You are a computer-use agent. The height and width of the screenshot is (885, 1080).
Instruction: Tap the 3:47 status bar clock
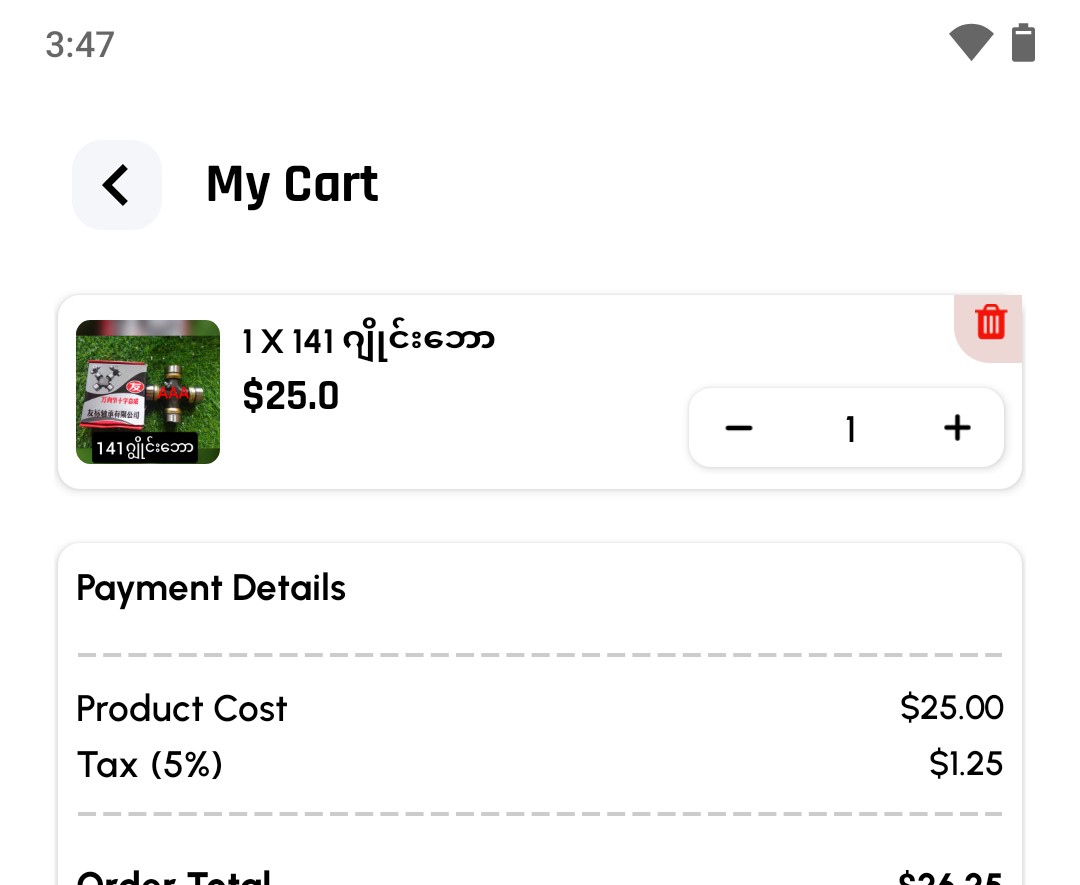click(x=80, y=45)
